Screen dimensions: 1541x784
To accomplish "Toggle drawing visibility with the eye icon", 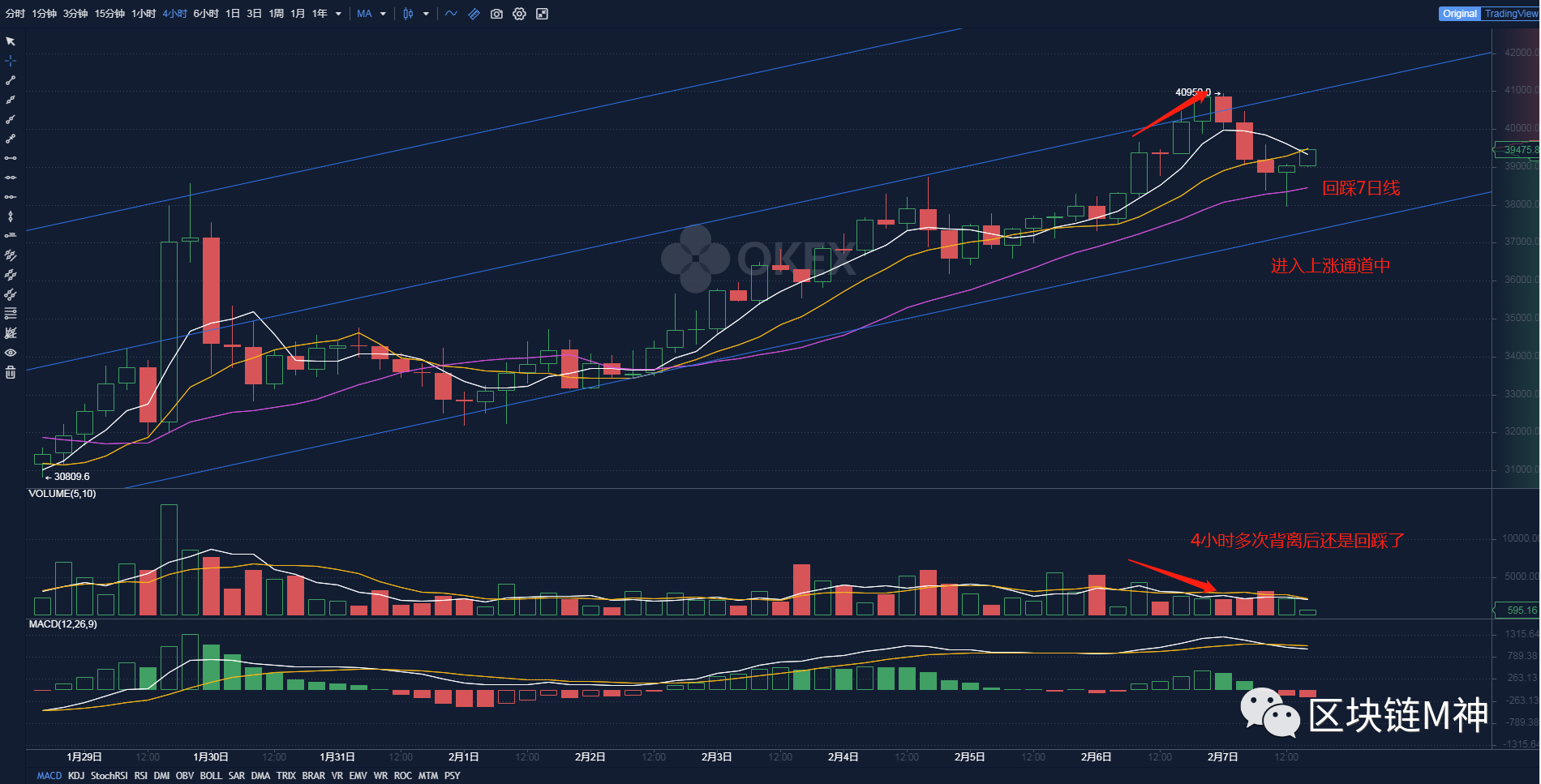I will (x=10, y=351).
